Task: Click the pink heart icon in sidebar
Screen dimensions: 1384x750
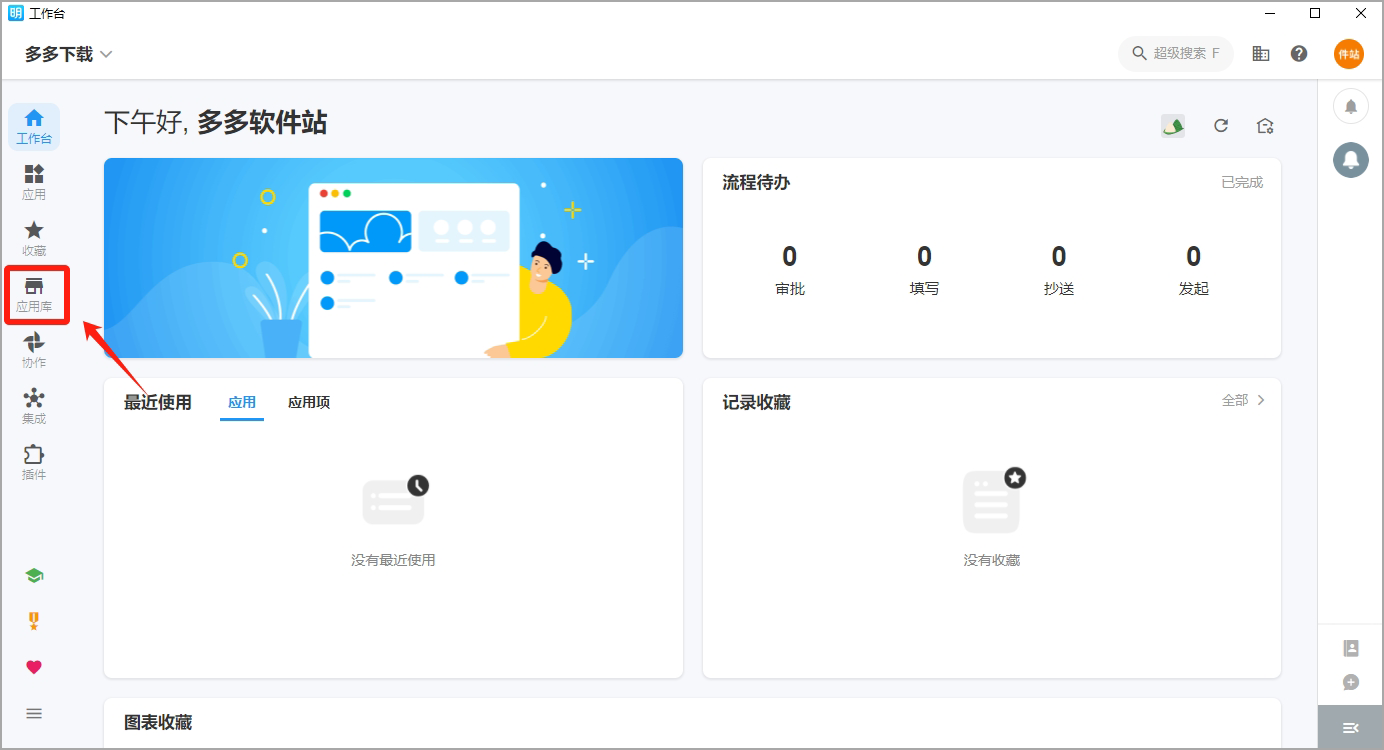Action: (34, 667)
